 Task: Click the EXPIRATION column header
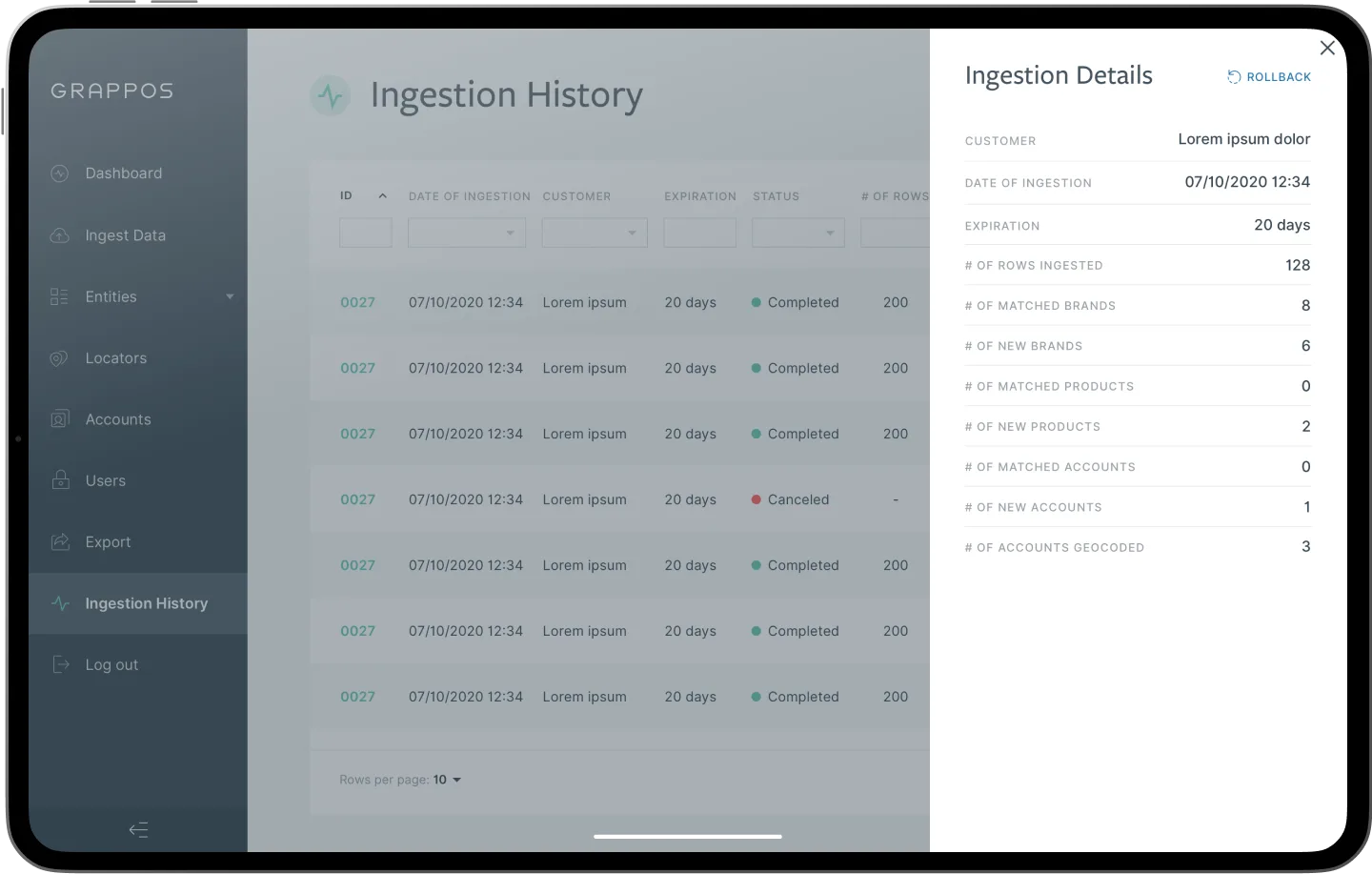click(x=700, y=196)
